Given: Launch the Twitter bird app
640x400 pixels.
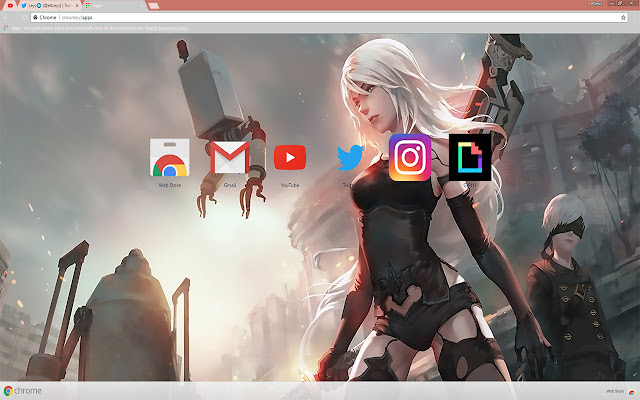Looking at the screenshot, I should 350,158.
